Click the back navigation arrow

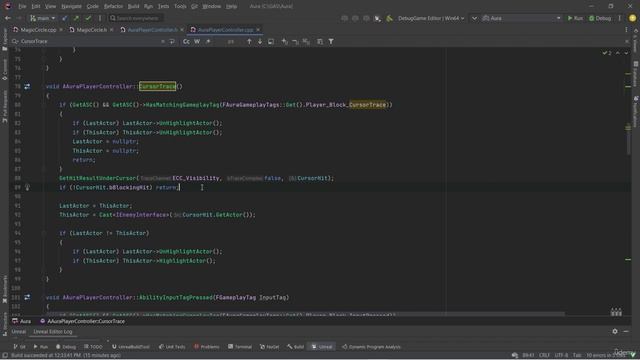point(8,18)
